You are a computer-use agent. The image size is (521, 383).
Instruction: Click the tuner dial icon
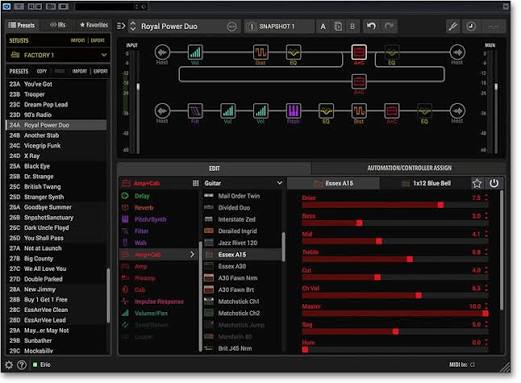[x=471, y=26]
